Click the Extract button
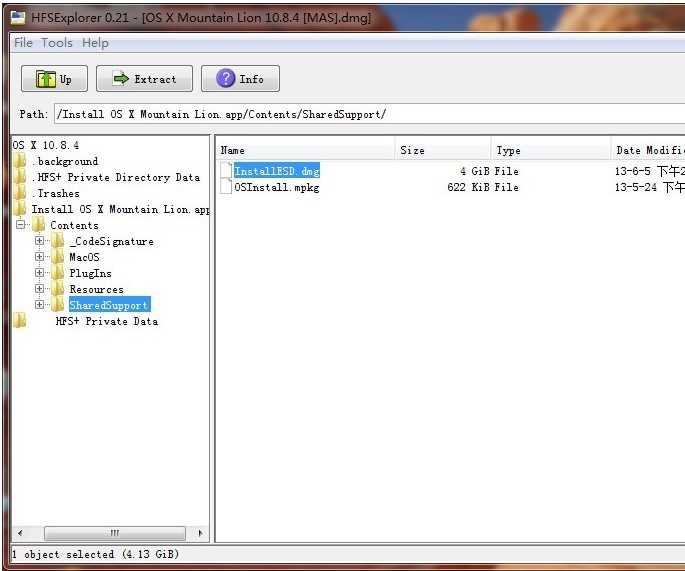Image resolution: width=685 pixels, height=571 pixels. (x=144, y=79)
